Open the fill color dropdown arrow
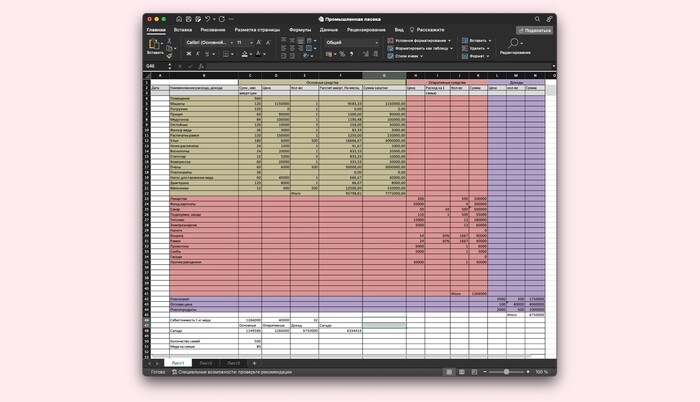Screen dimensions: 700x402 point(251,54)
